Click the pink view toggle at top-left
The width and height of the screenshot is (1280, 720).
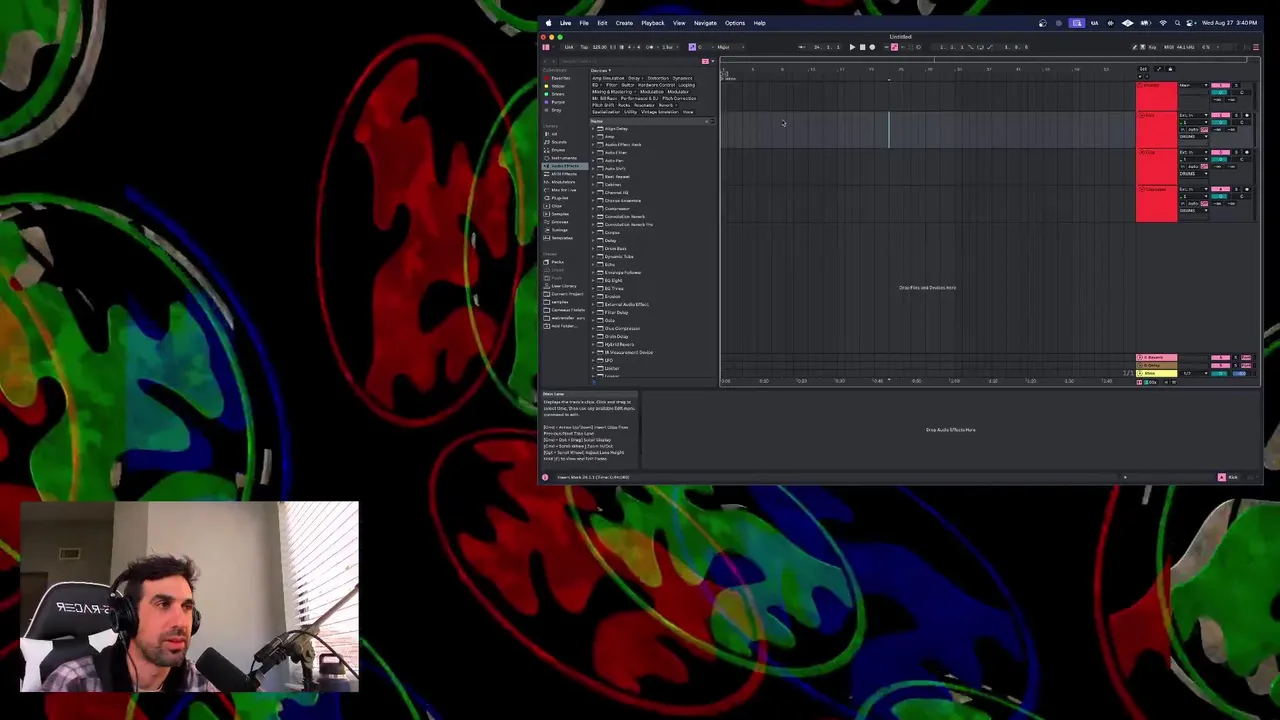pos(546,47)
